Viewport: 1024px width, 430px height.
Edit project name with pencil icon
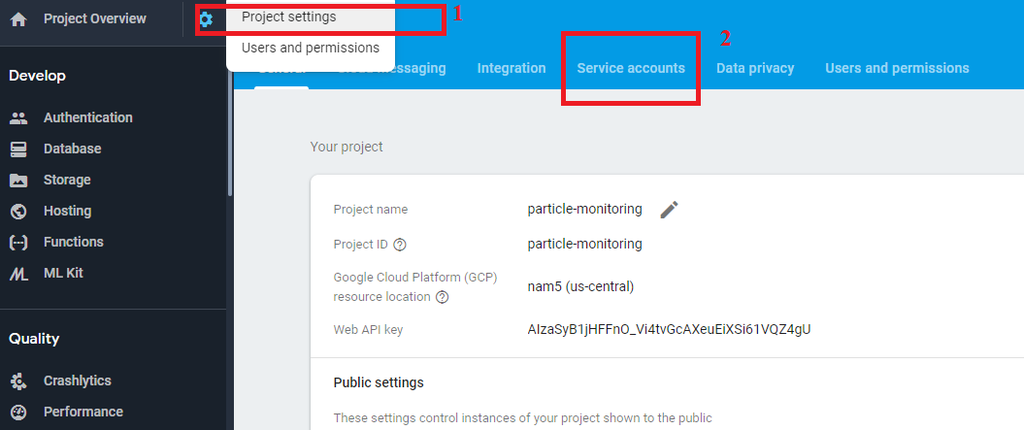[x=669, y=209]
